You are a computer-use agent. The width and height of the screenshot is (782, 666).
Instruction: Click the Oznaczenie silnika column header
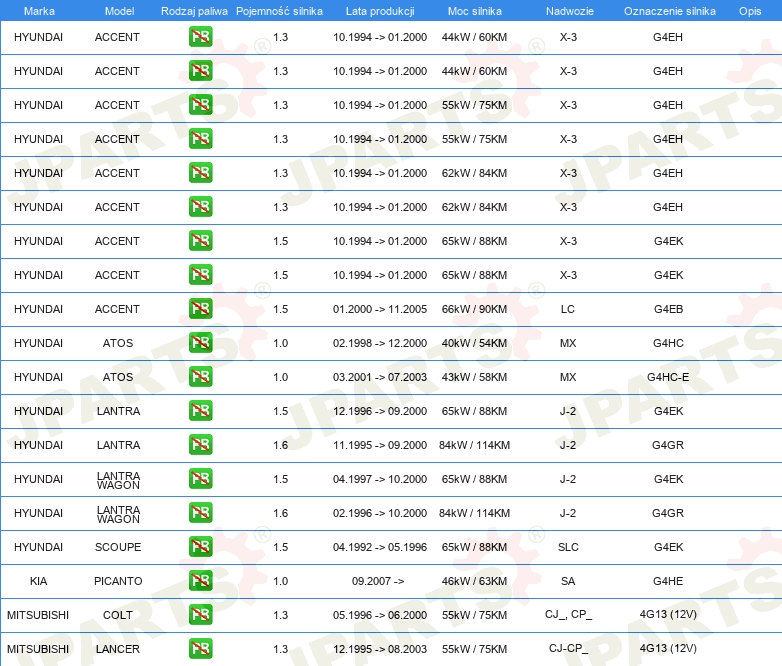670,11
